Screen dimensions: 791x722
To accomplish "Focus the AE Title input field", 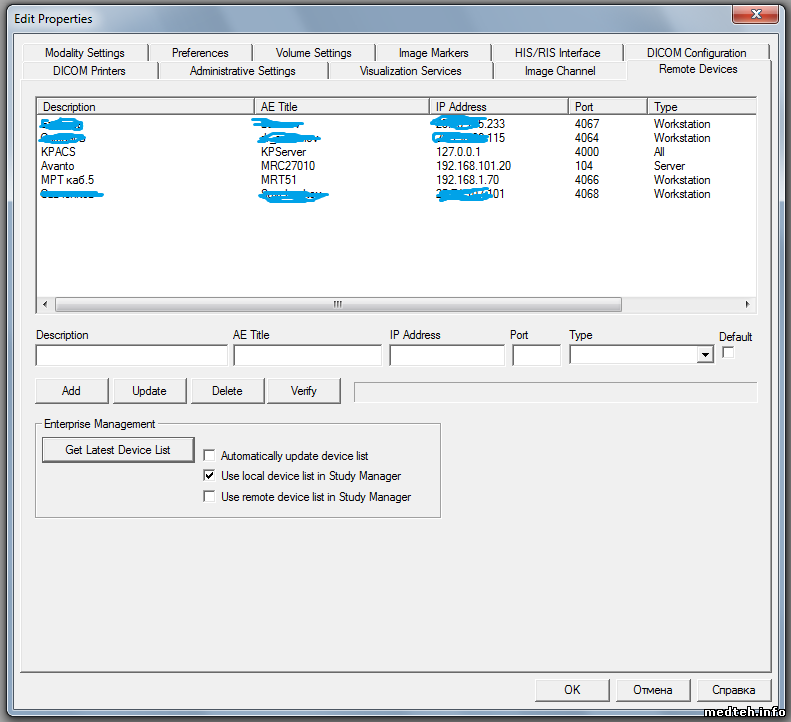I will click(x=307, y=355).
